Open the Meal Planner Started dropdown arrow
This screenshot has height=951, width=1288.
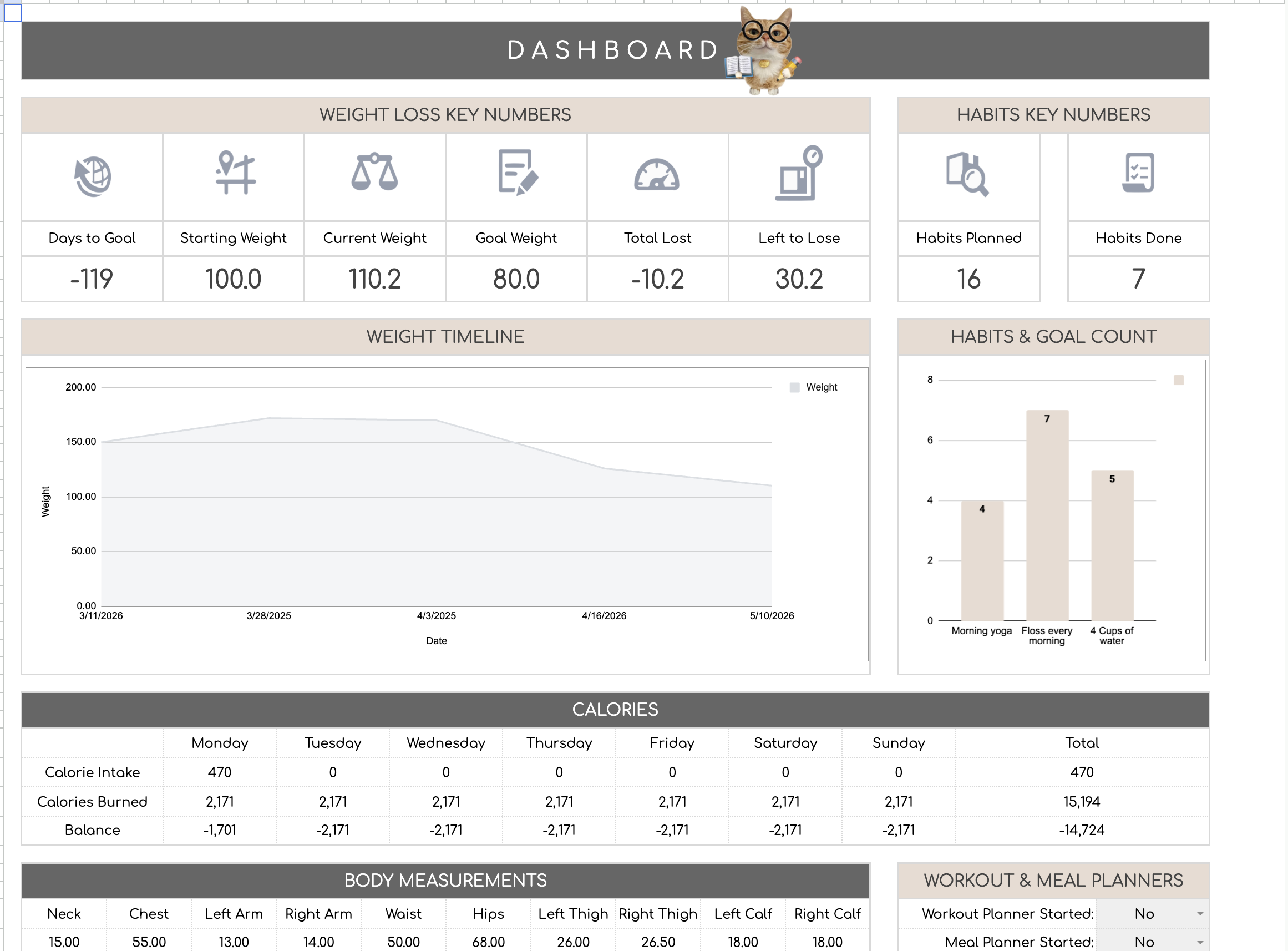pos(1200,942)
